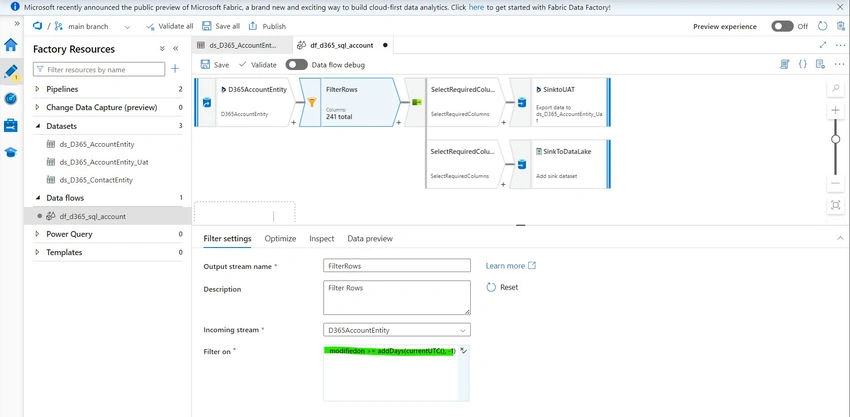The image size is (850, 417).
Task: Open the data flow script icon
Action: tap(784, 64)
